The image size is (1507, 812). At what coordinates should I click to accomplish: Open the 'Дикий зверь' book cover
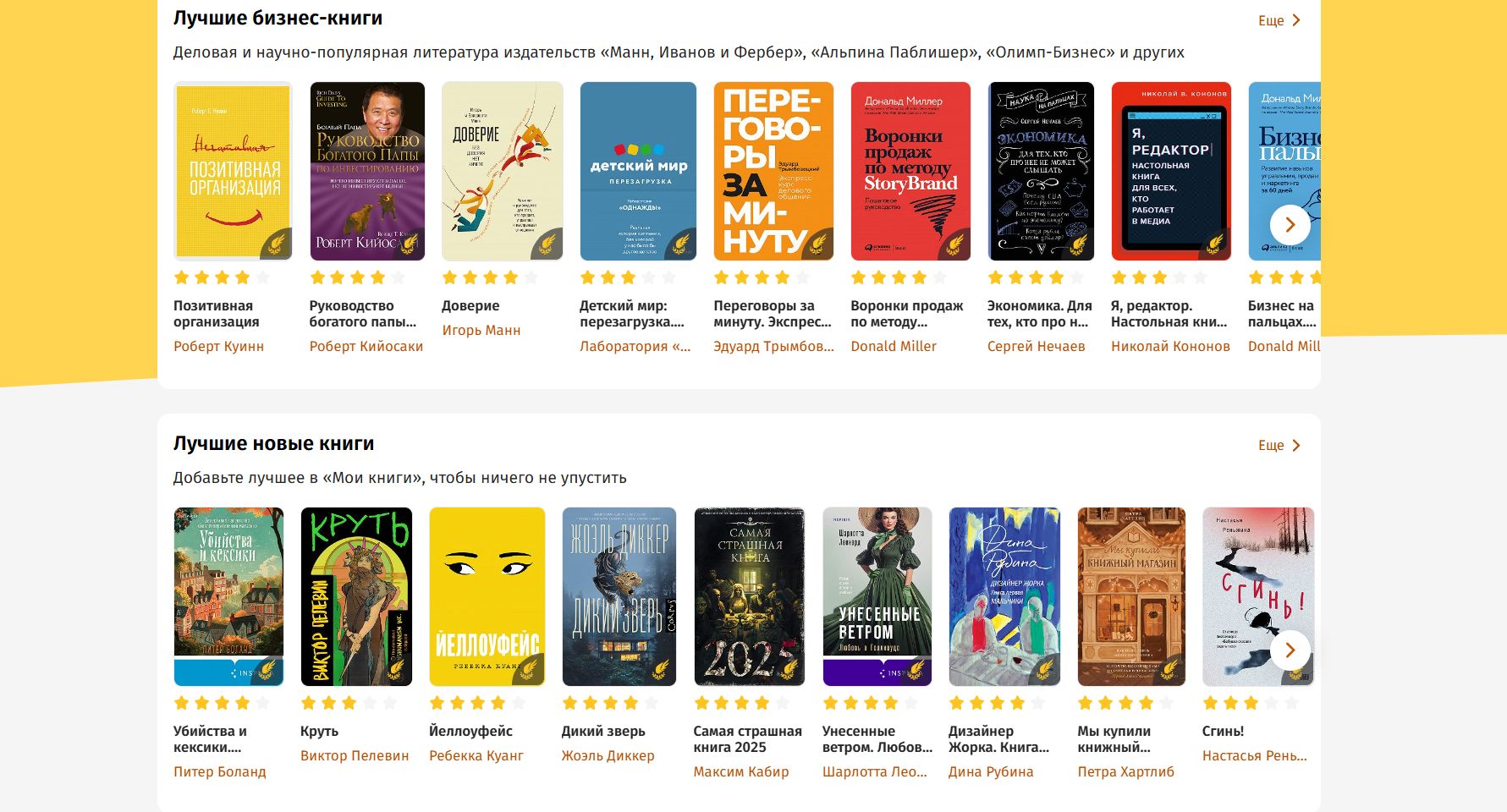[x=619, y=596]
